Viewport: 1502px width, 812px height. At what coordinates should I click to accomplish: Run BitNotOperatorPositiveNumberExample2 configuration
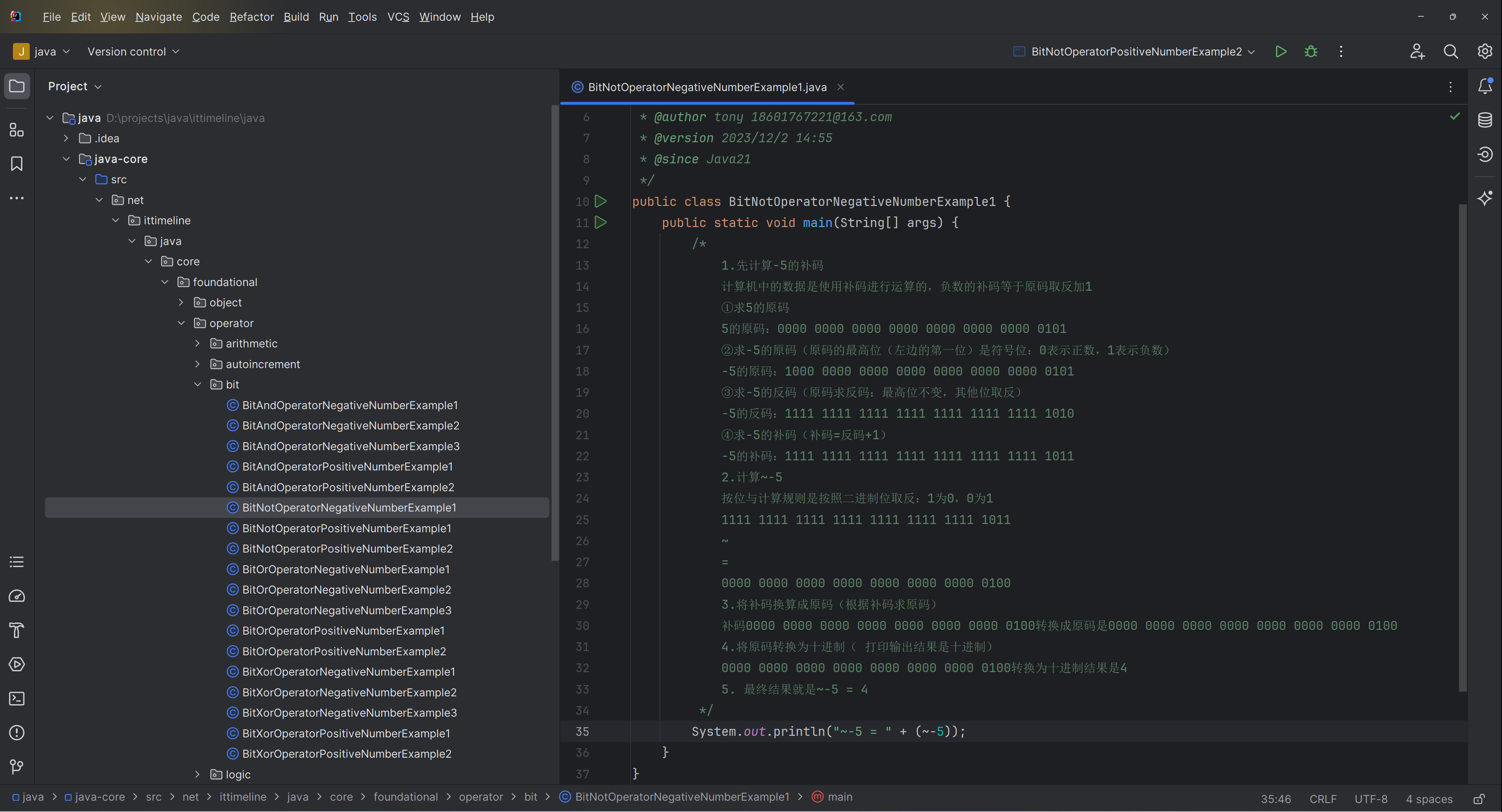tap(1280, 51)
